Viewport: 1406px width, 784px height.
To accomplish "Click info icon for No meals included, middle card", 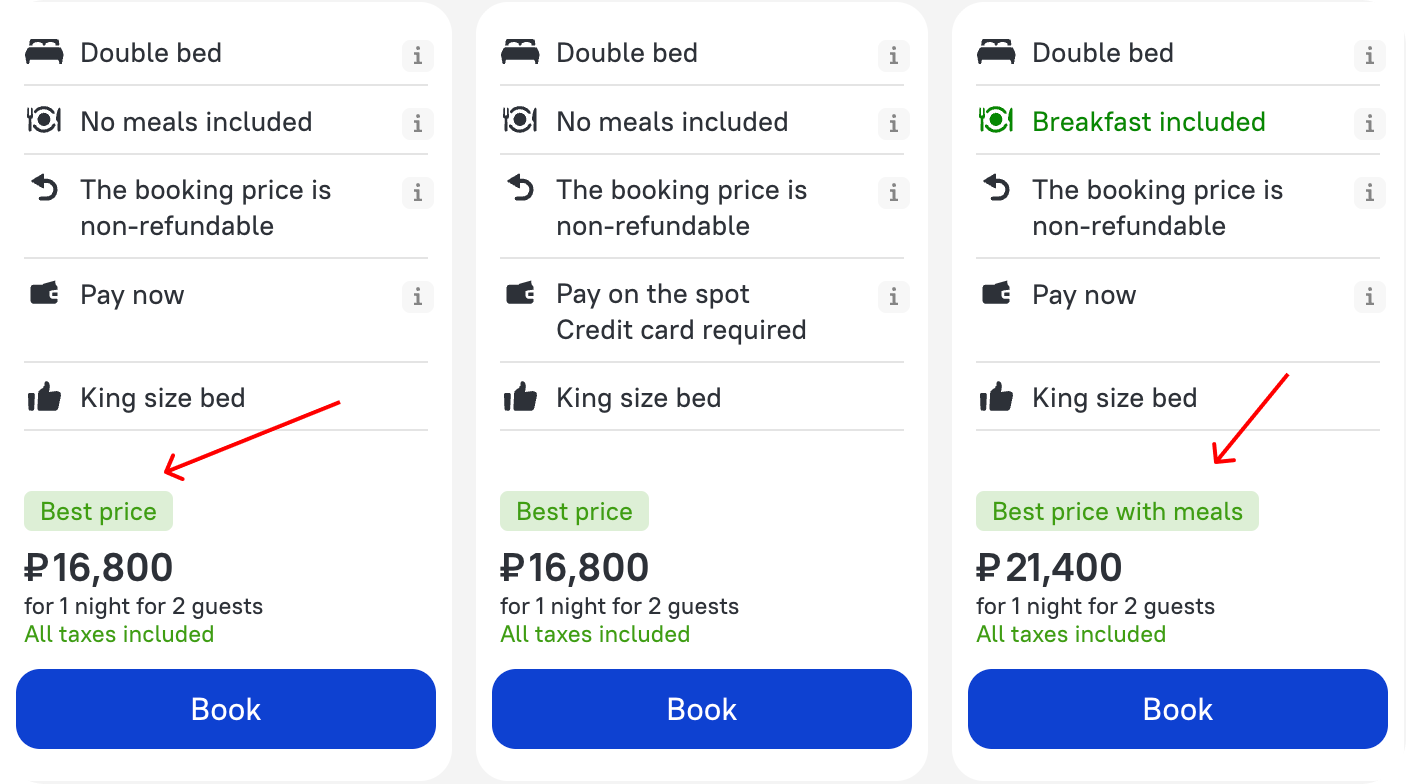I will coord(893,124).
